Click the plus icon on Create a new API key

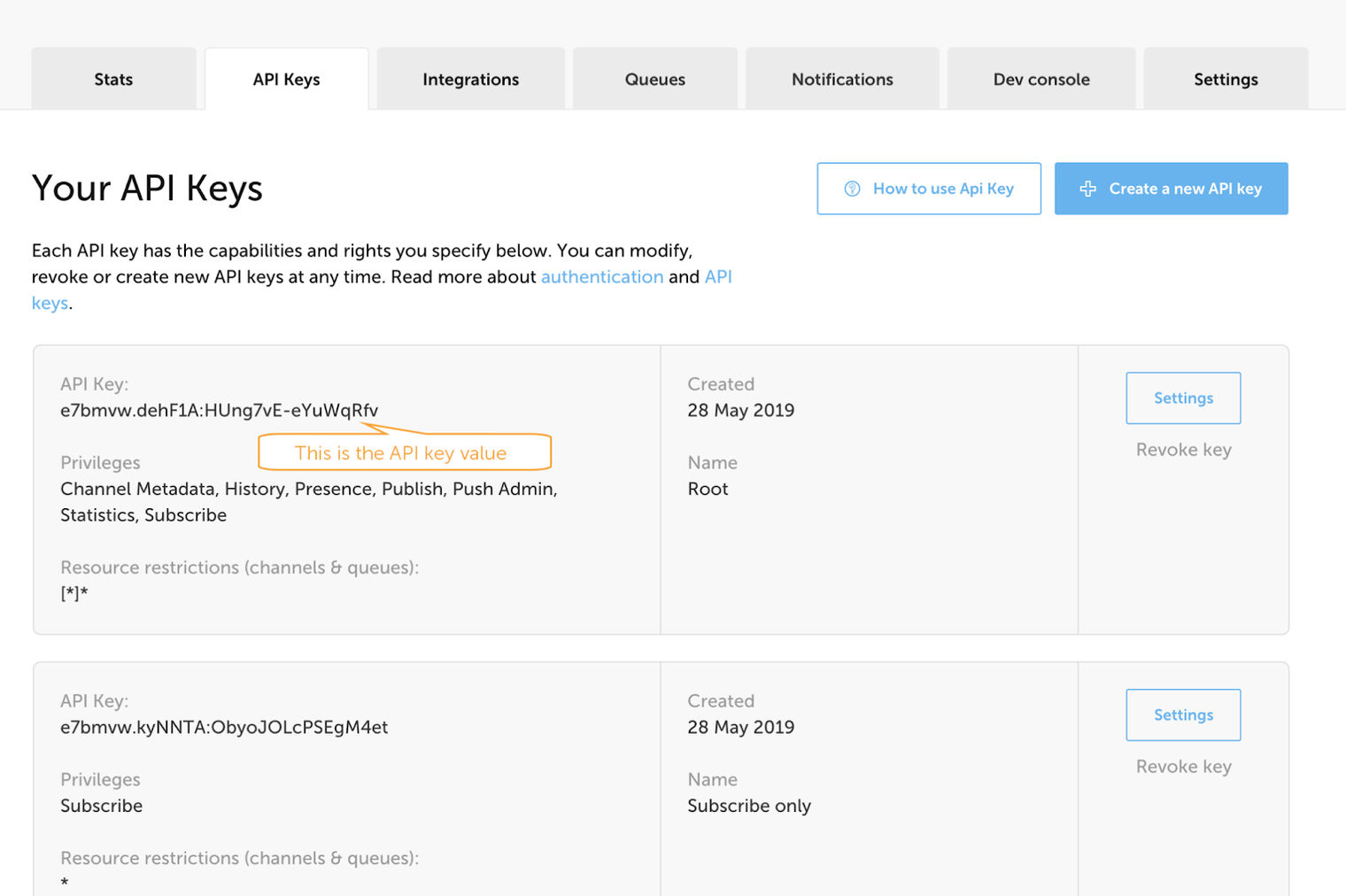pyautogui.click(x=1087, y=188)
